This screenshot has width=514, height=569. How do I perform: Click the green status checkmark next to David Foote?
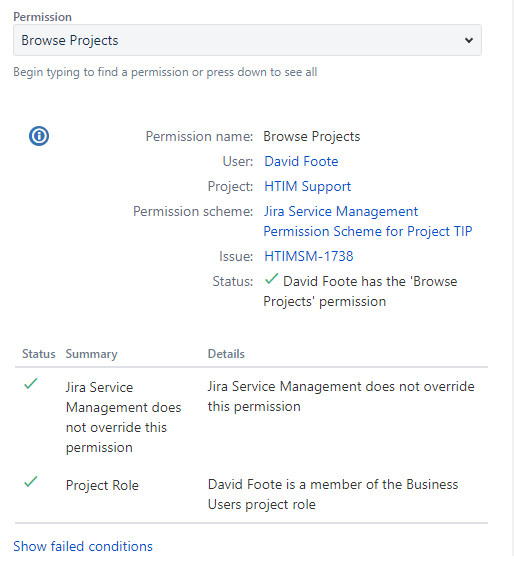[x=271, y=279]
